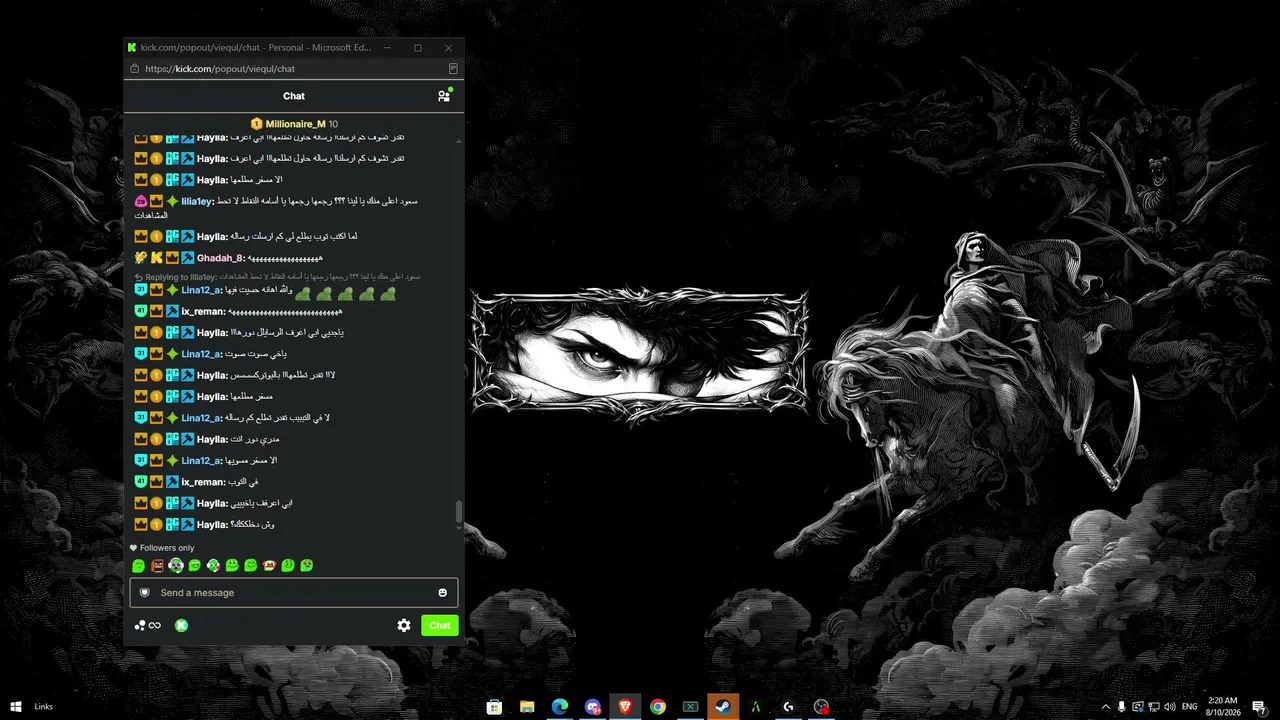This screenshot has height=720, width=1280.
Task: Click the green sparkle badge beside lilia1ey
Action: click(x=172, y=201)
